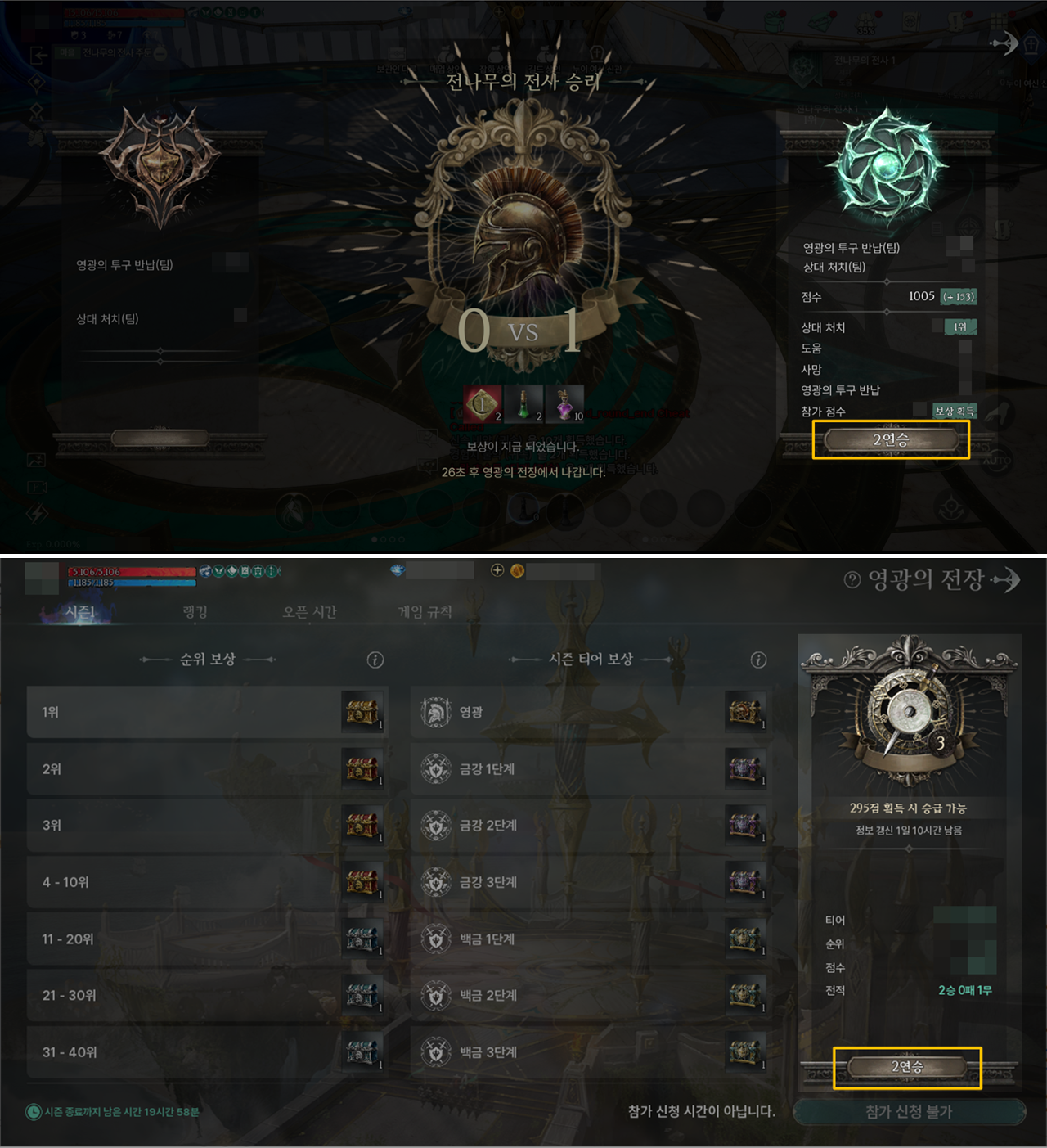Select the 게임 규칙 tab

click(x=425, y=611)
